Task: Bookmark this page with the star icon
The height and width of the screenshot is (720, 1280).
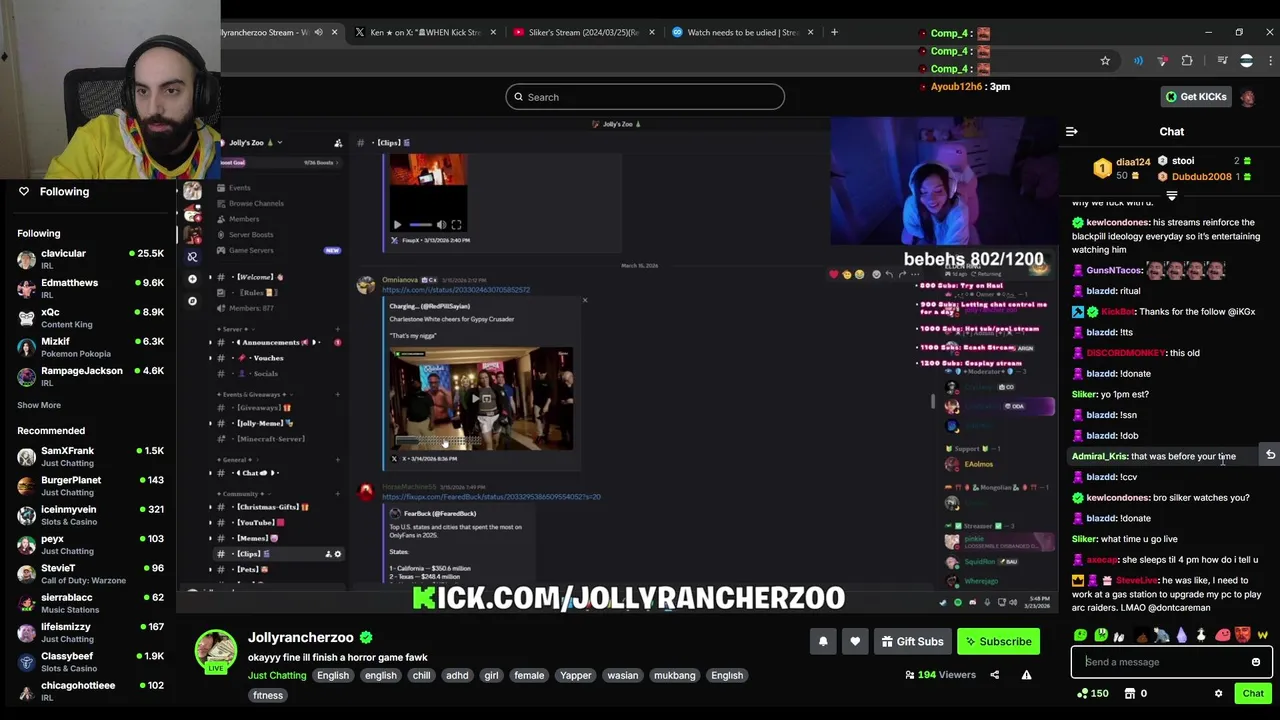Action: coord(1105,61)
